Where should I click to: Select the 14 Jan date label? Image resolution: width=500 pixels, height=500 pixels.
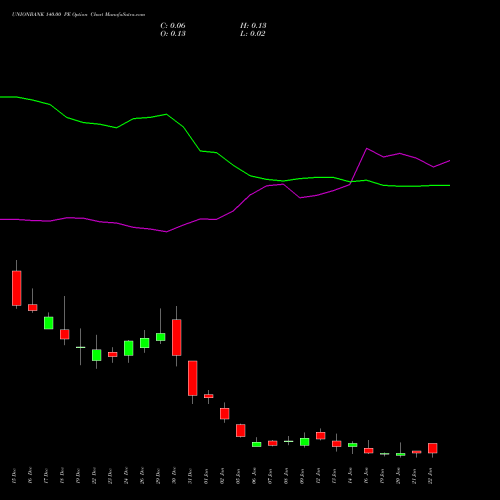coord(350,476)
